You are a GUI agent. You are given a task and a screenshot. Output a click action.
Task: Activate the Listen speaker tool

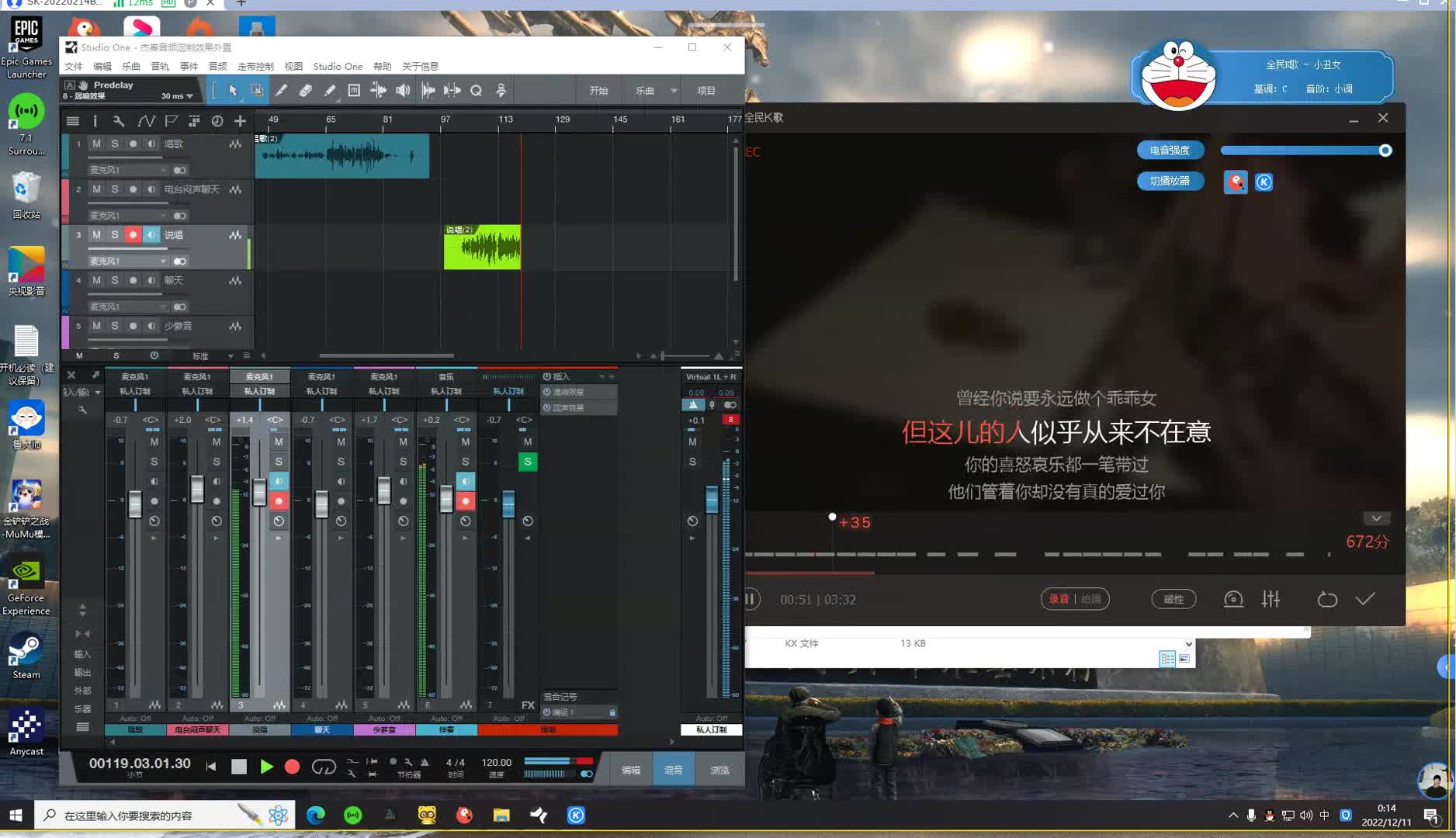click(x=403, y=91)
